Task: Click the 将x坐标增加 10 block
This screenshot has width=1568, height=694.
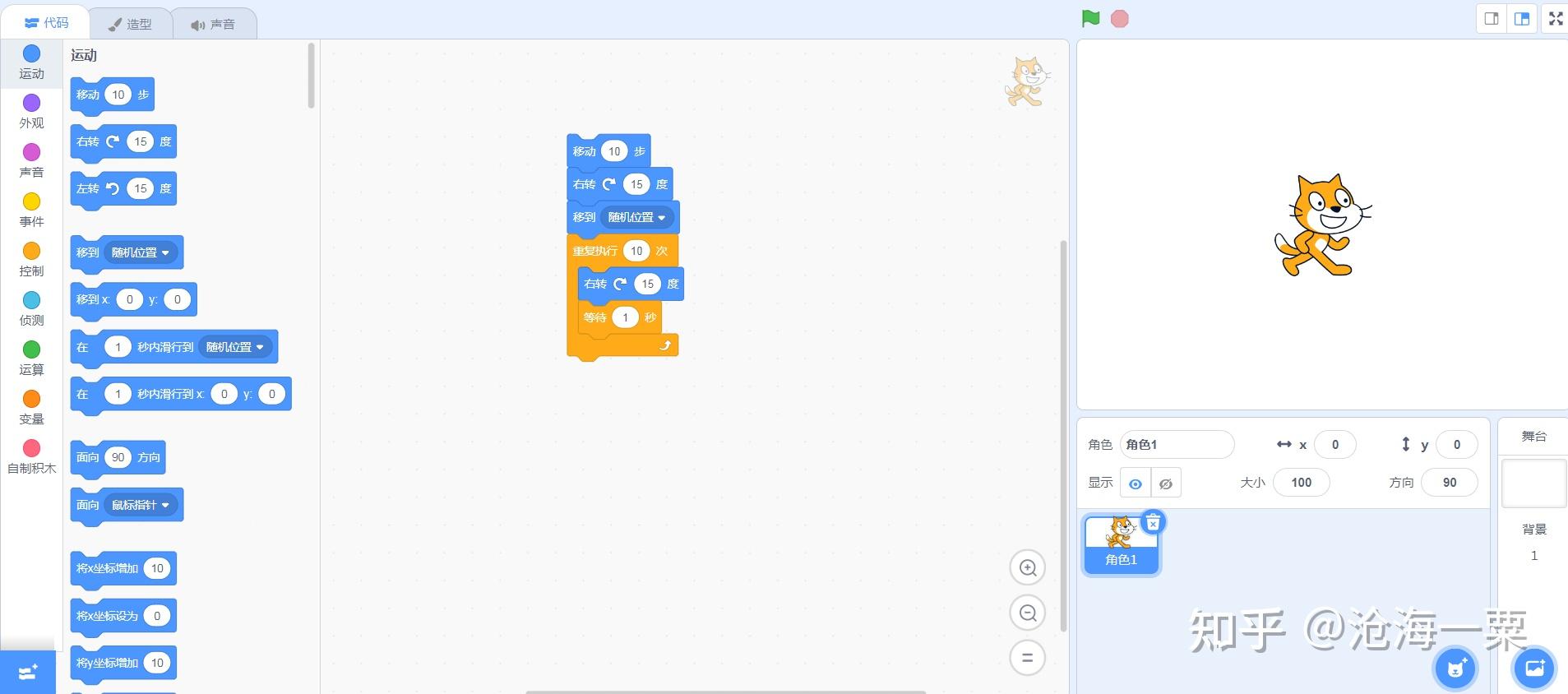Action: pos(123,568)
